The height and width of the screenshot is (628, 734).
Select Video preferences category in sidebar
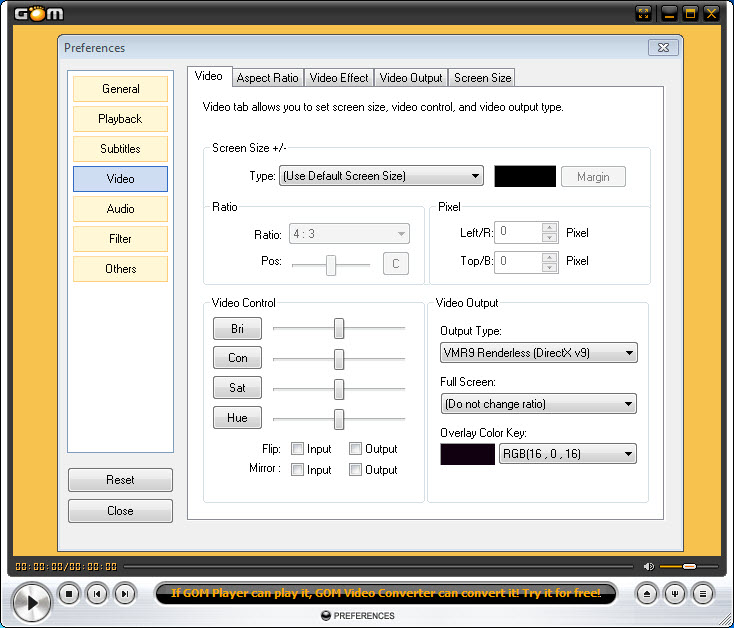click(120, 179)
